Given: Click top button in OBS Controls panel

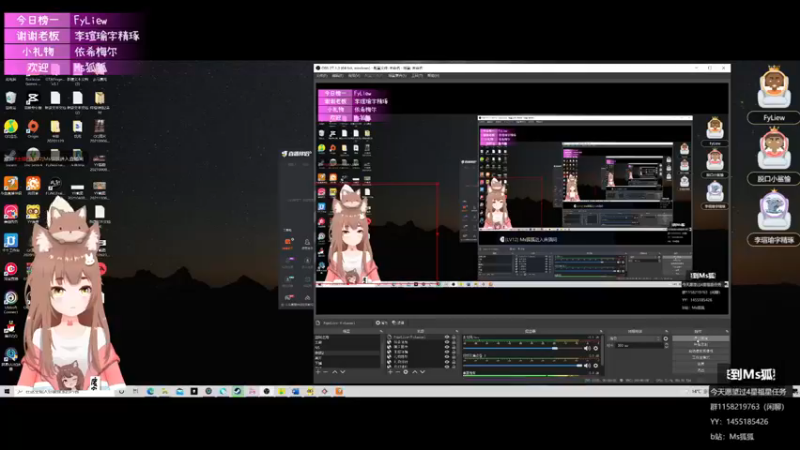Looking at the screenshot, I should 701,338.
